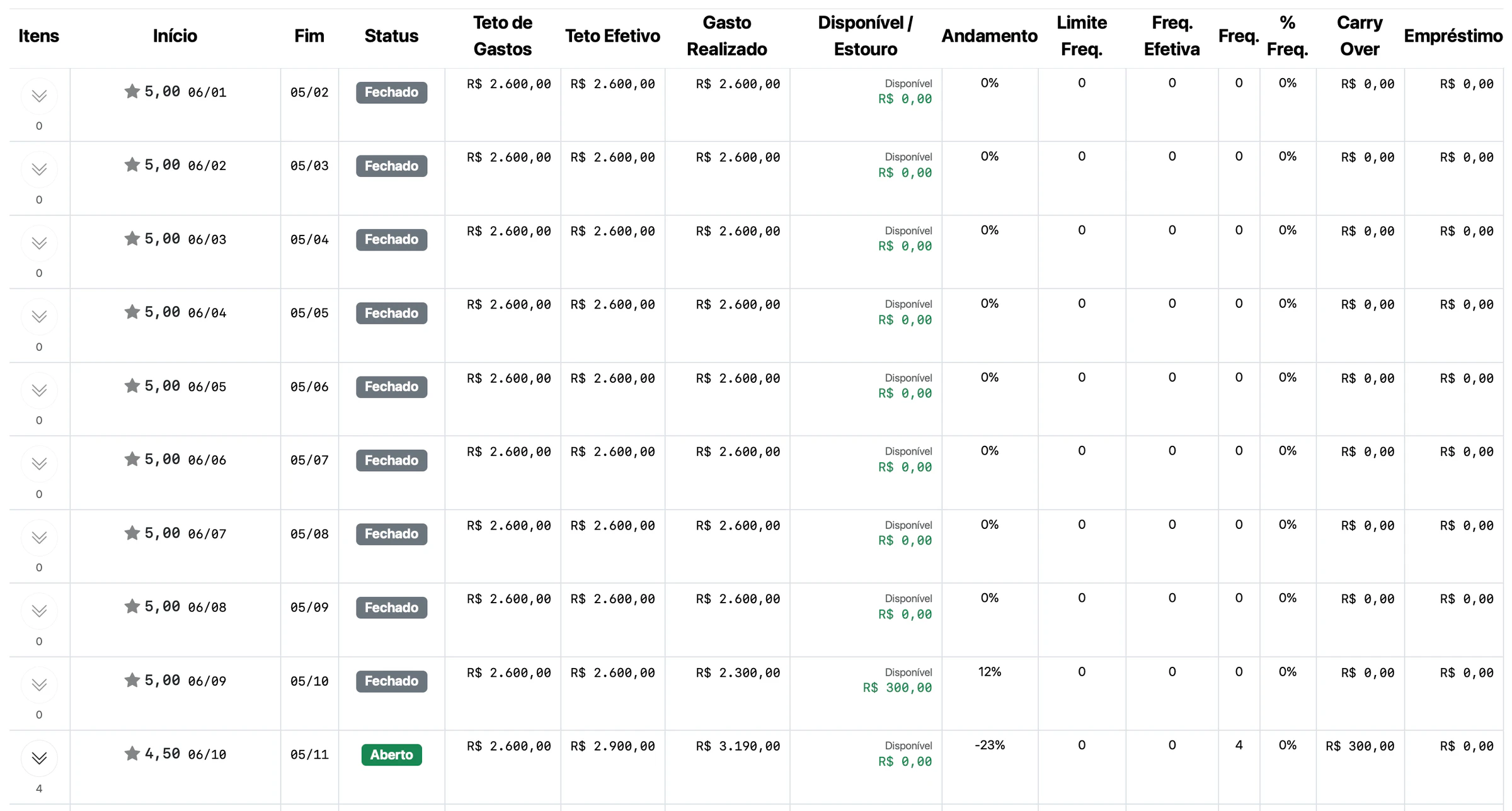The image size is (1512, 811).
Task: Expand the 4 items of the 06/10 row
Action: click(x=39, y=758)
